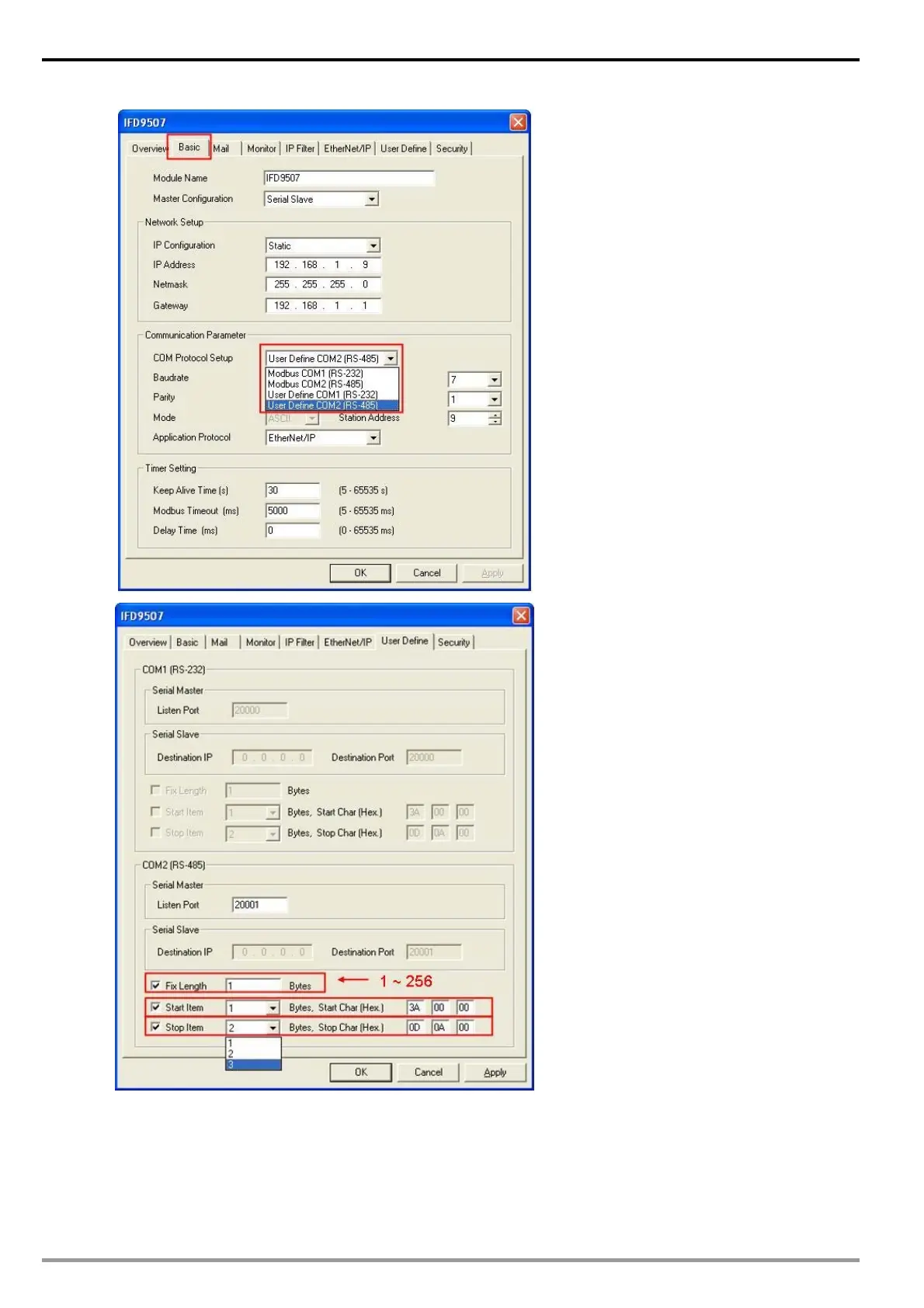Click Cancel in the top dialog
This screenshot has width=924, height=1308.
(426, 572)
